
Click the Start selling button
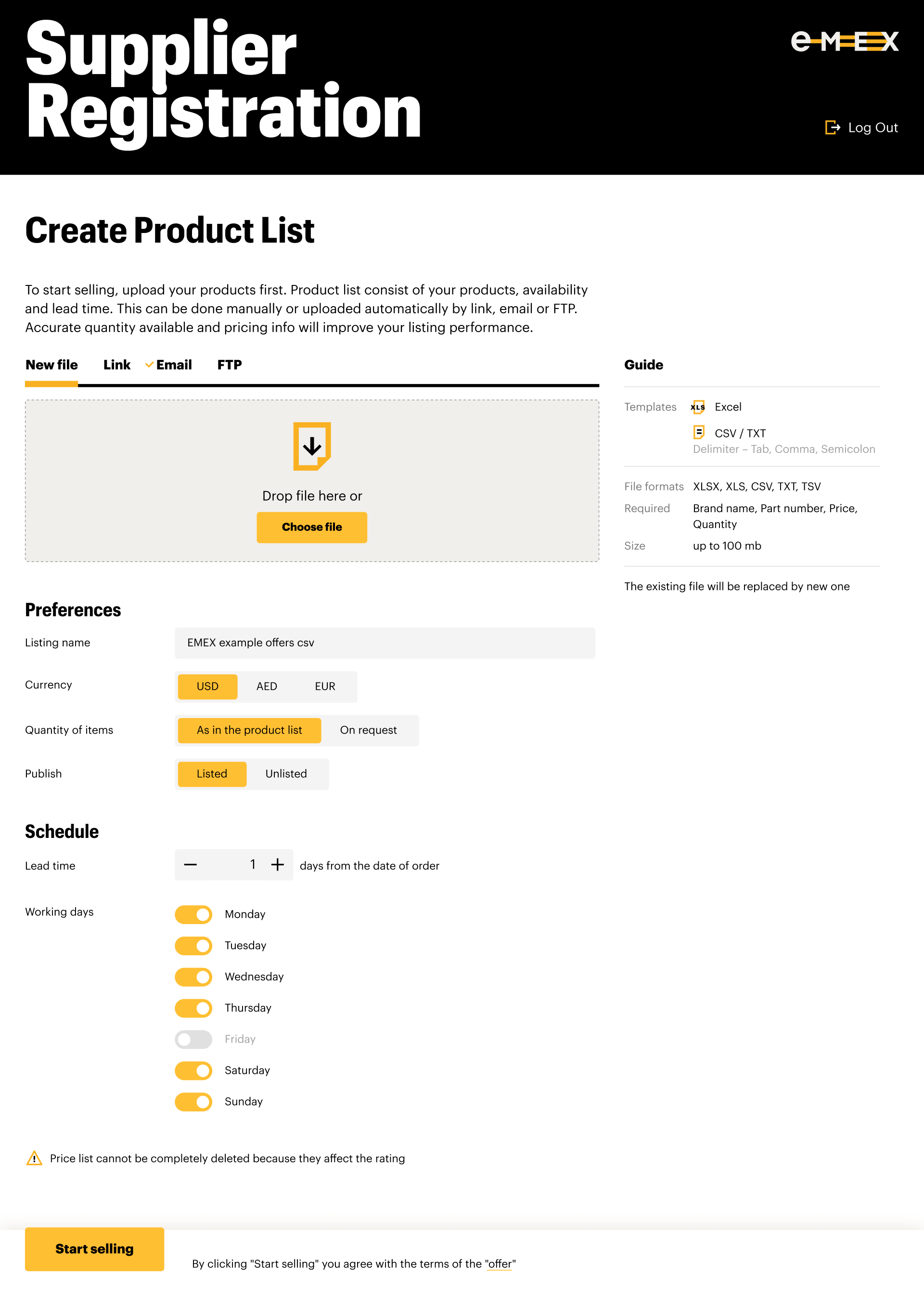click(x=94, y=1249)
